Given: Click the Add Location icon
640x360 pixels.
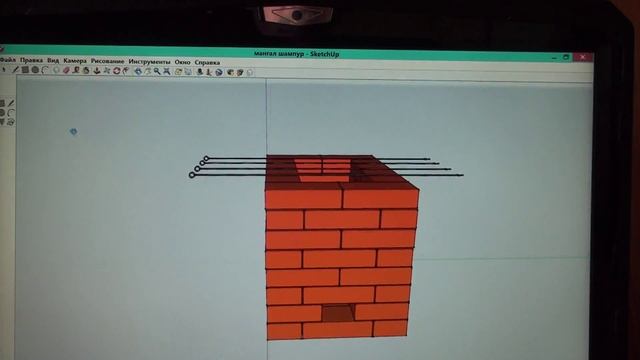Looking at the screenshot, I should [178, 72].
